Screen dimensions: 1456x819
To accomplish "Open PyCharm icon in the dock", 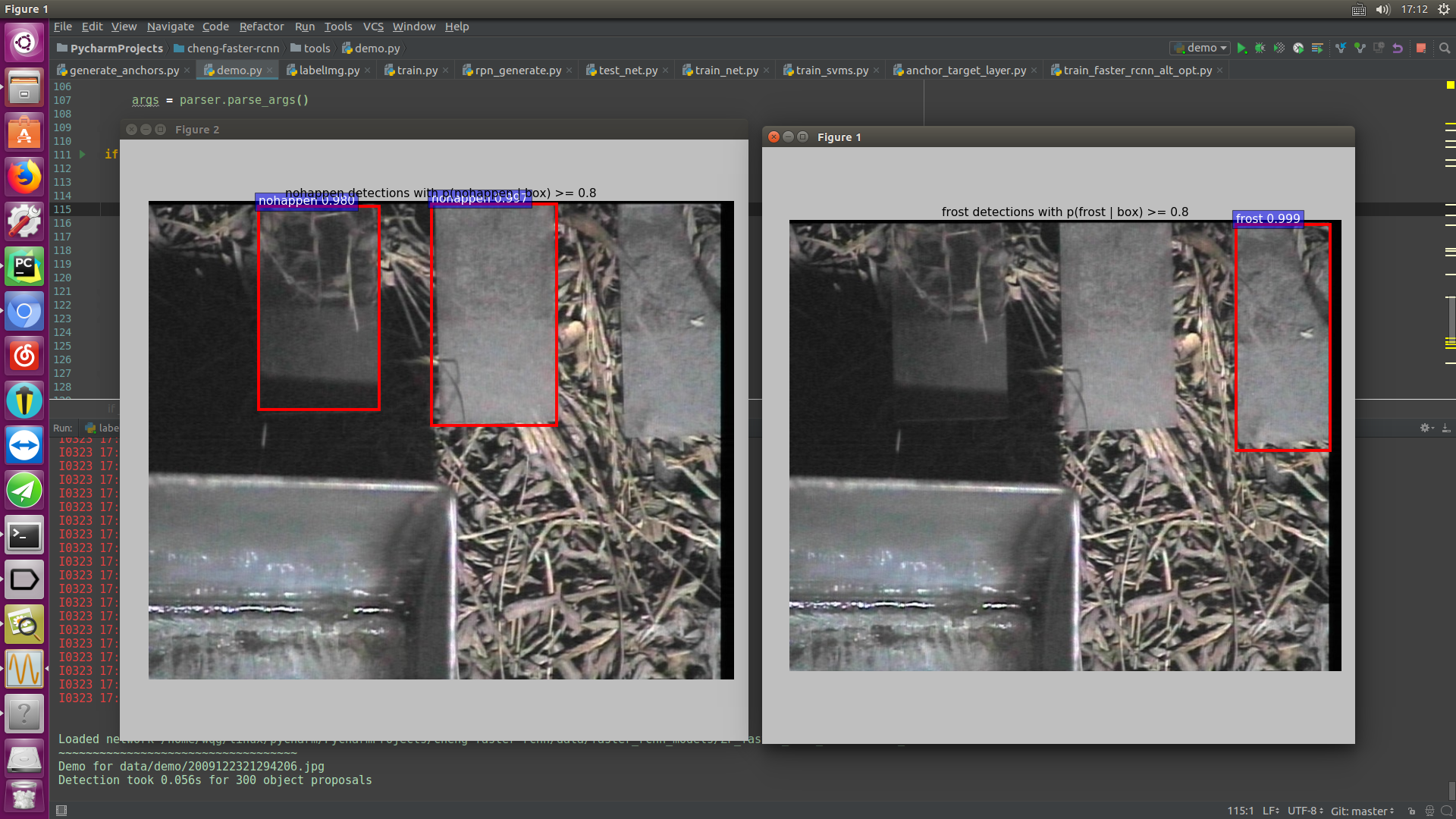I will 24,267.
